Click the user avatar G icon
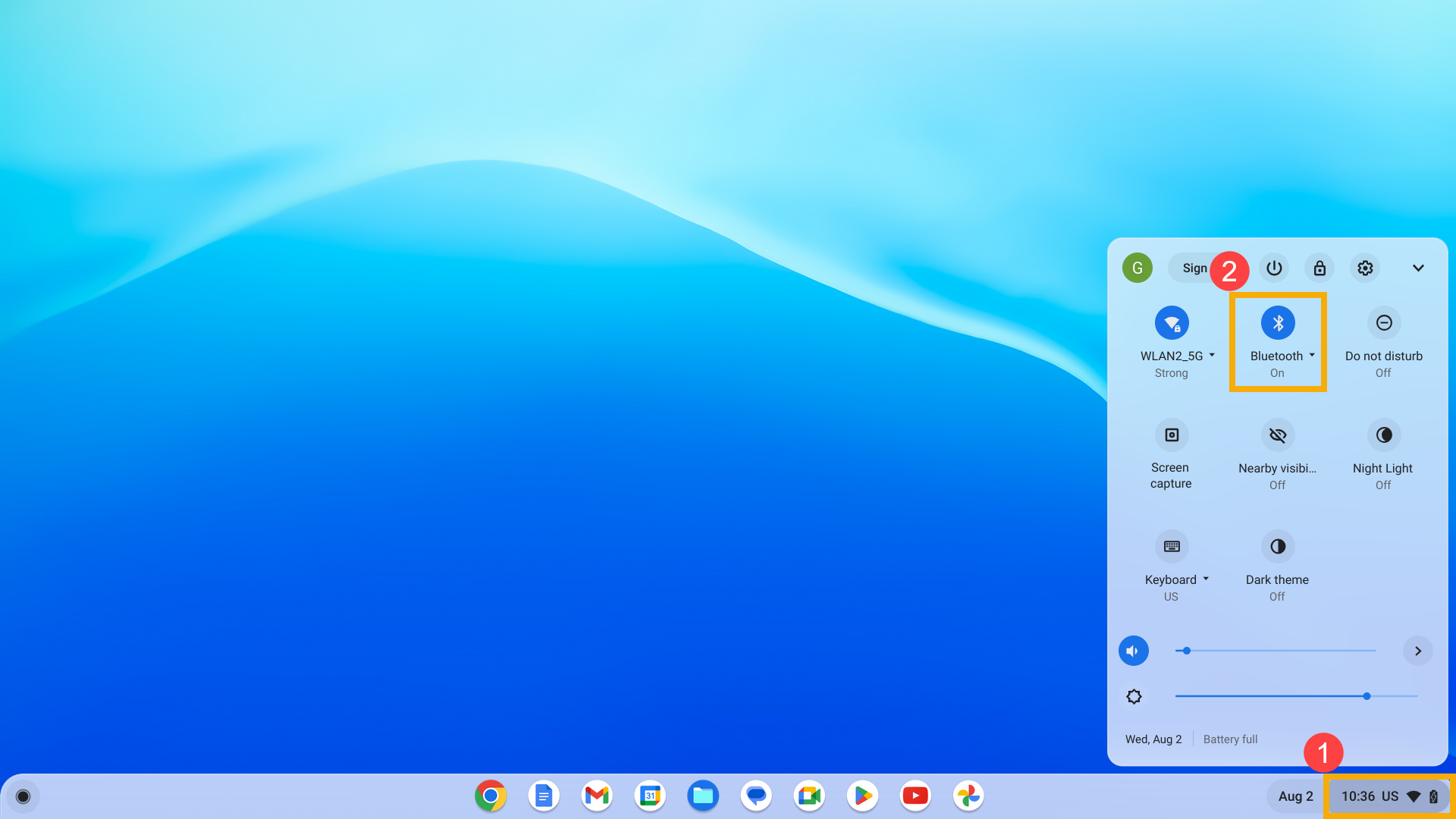The width and height of the screenshot is (1456, 819). (1137, 268)
